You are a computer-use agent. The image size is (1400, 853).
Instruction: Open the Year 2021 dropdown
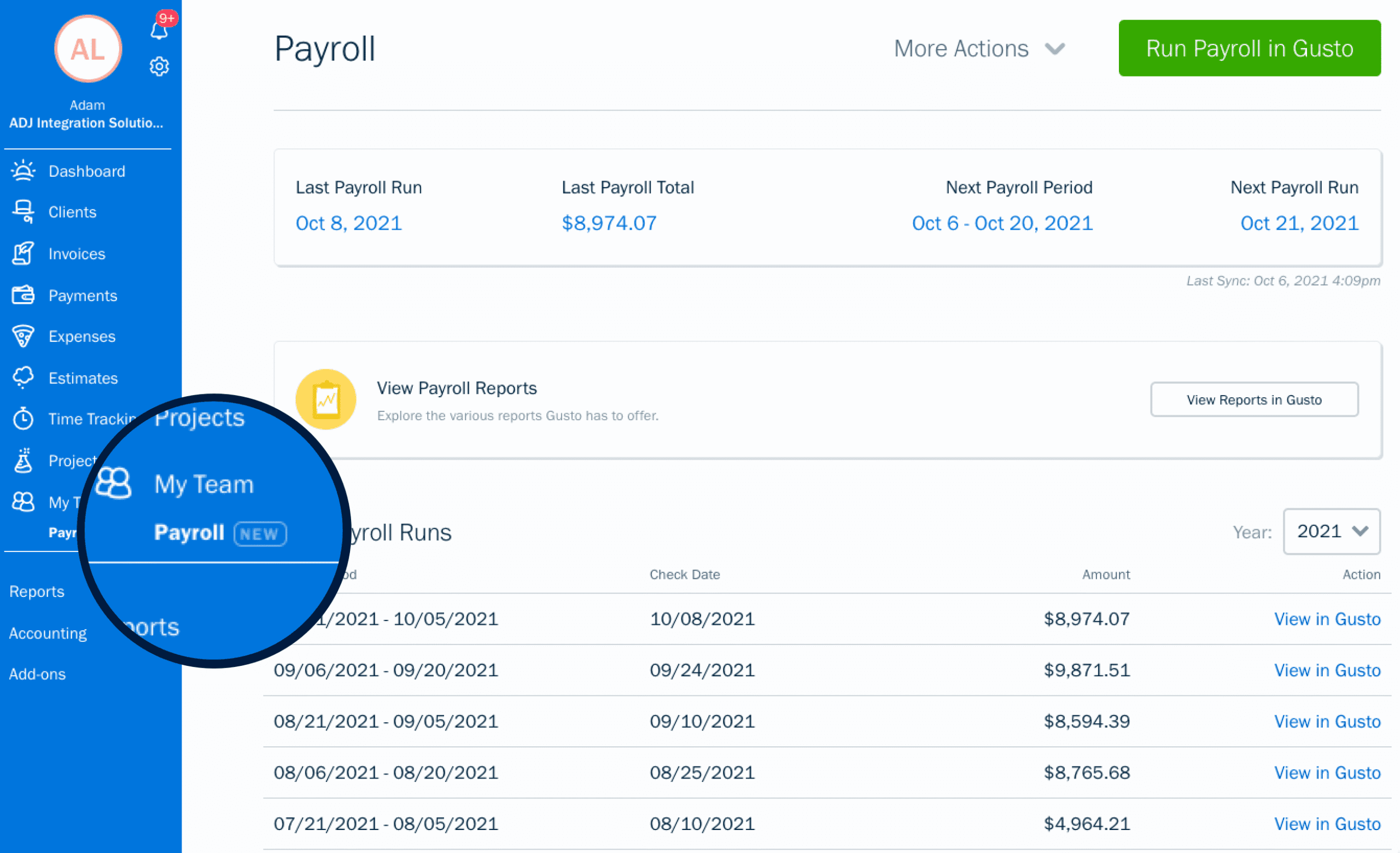tap(1331, 532)
